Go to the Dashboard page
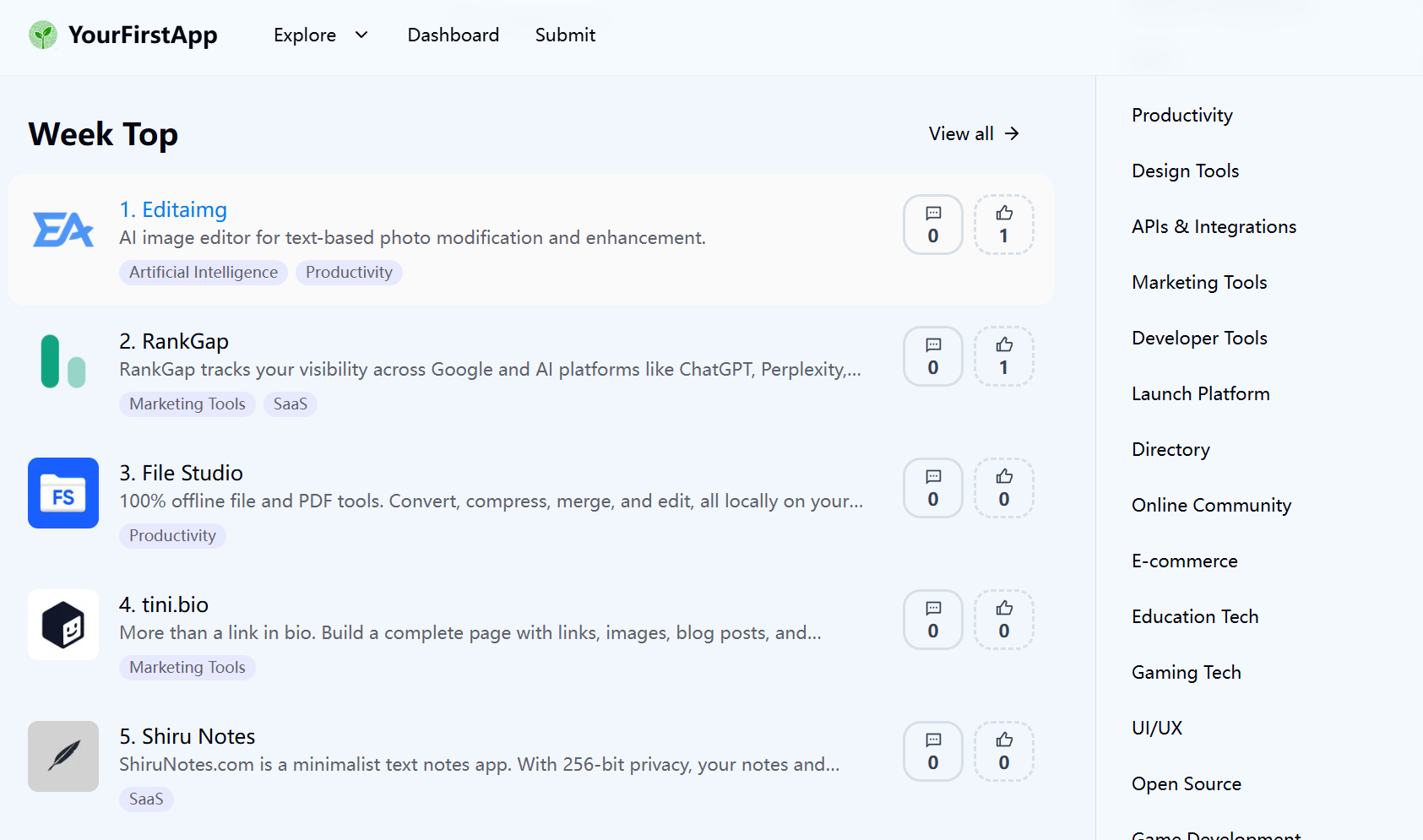 (454, 35)
